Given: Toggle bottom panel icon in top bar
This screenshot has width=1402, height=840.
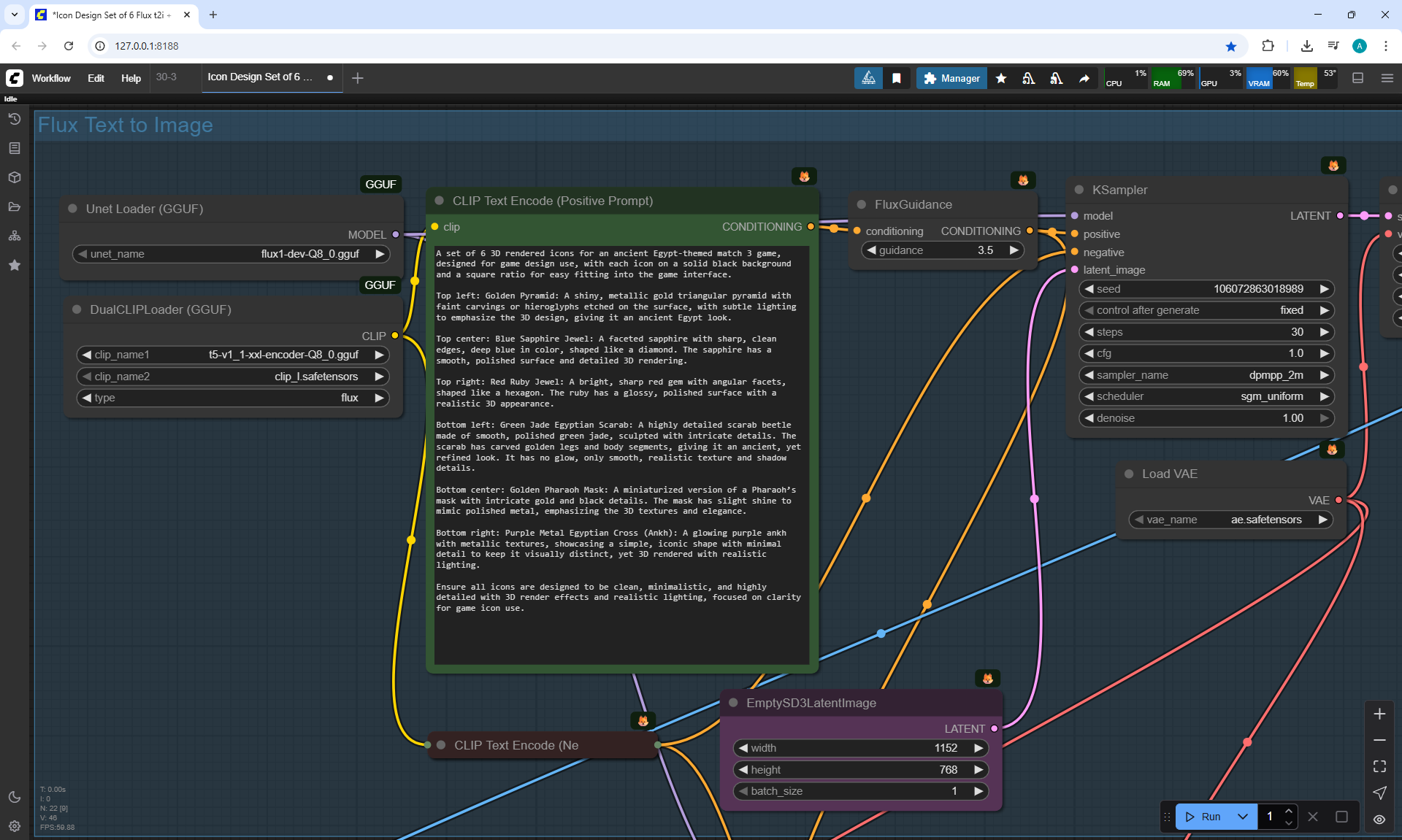Looking at the screenshot, I should (x=1358, y=78).
